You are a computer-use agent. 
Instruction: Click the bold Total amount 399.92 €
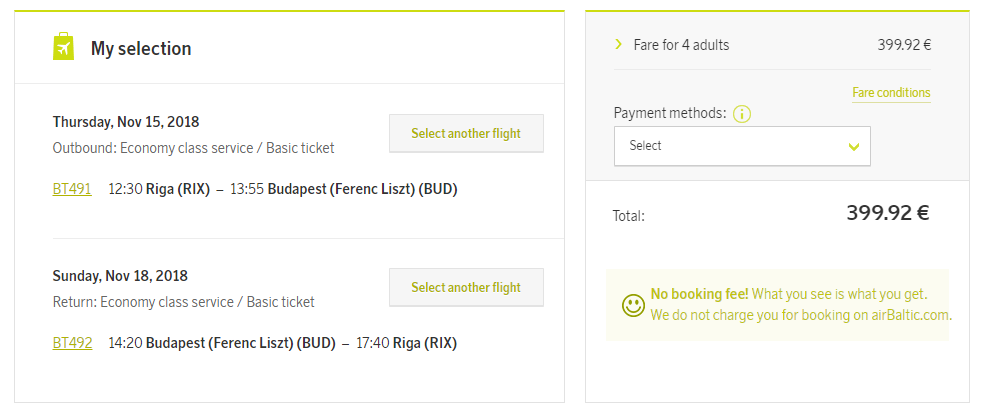pos(888,213)
